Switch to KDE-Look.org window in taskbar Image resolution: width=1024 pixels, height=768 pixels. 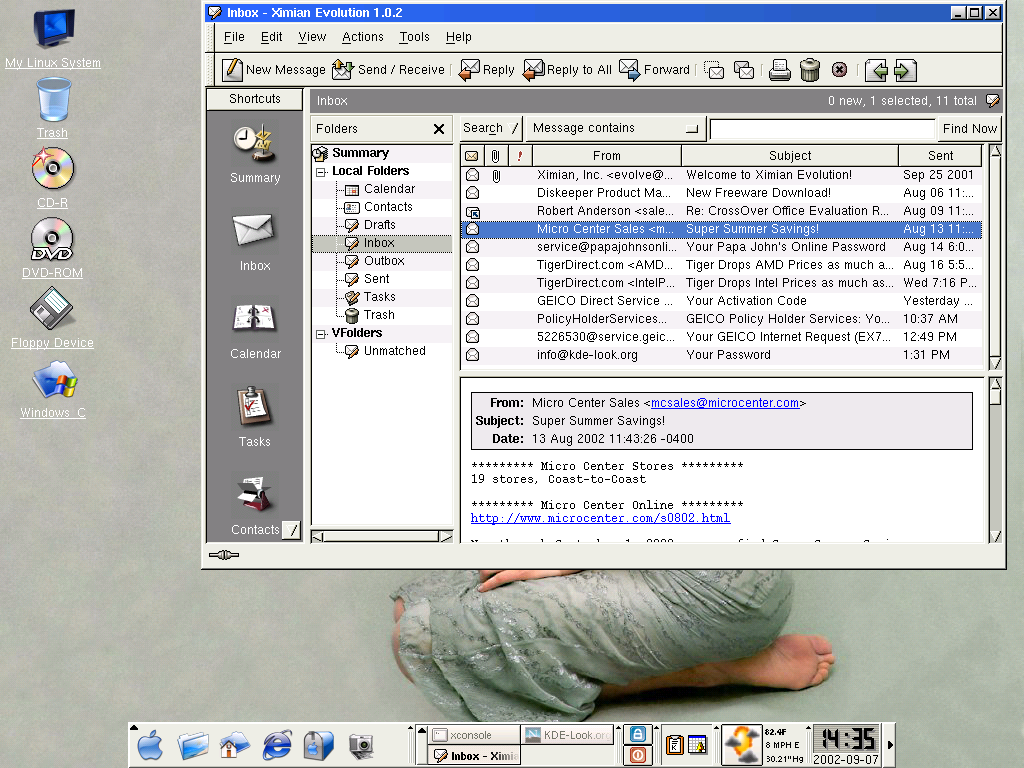click(569, 735)
